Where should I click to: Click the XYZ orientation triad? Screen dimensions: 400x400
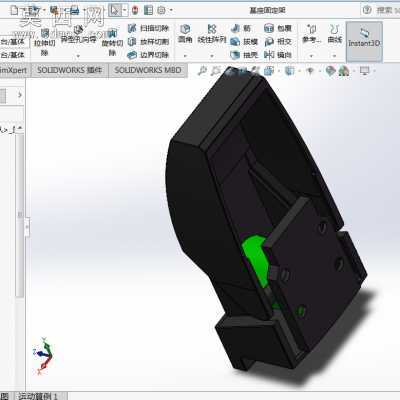coord(43,356)
